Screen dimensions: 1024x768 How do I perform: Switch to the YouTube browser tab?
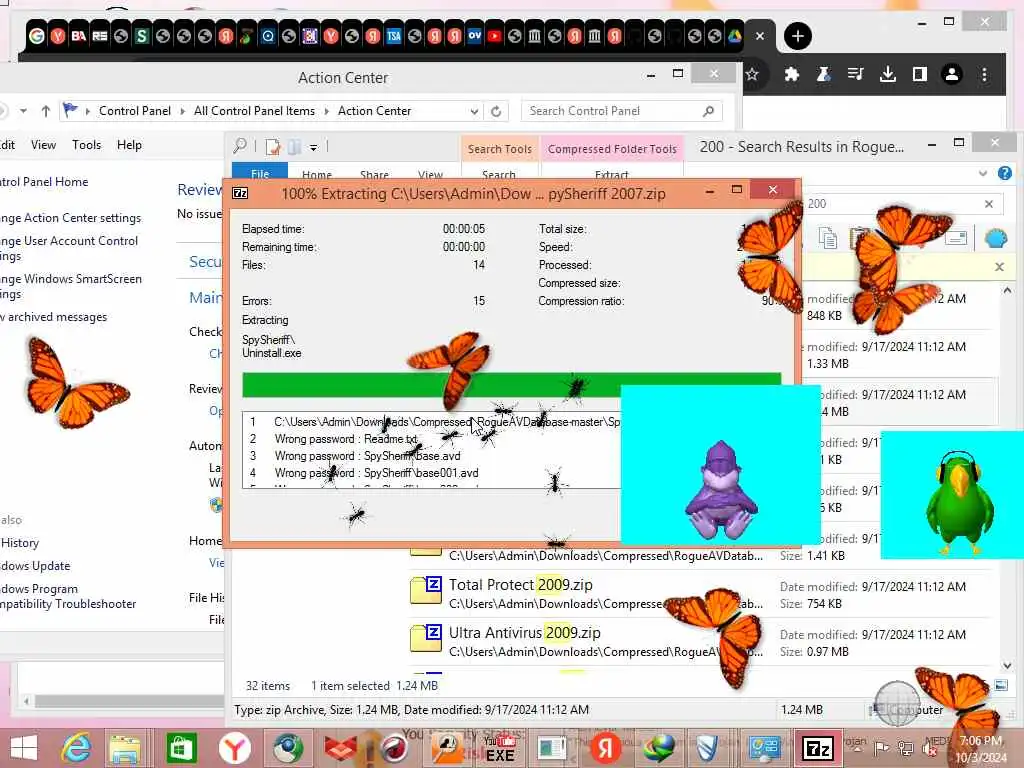[494, 36]
